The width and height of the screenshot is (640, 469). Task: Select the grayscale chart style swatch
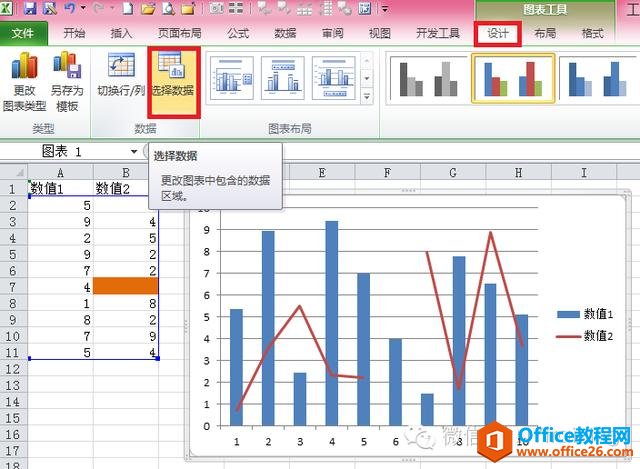coord(428,78)
